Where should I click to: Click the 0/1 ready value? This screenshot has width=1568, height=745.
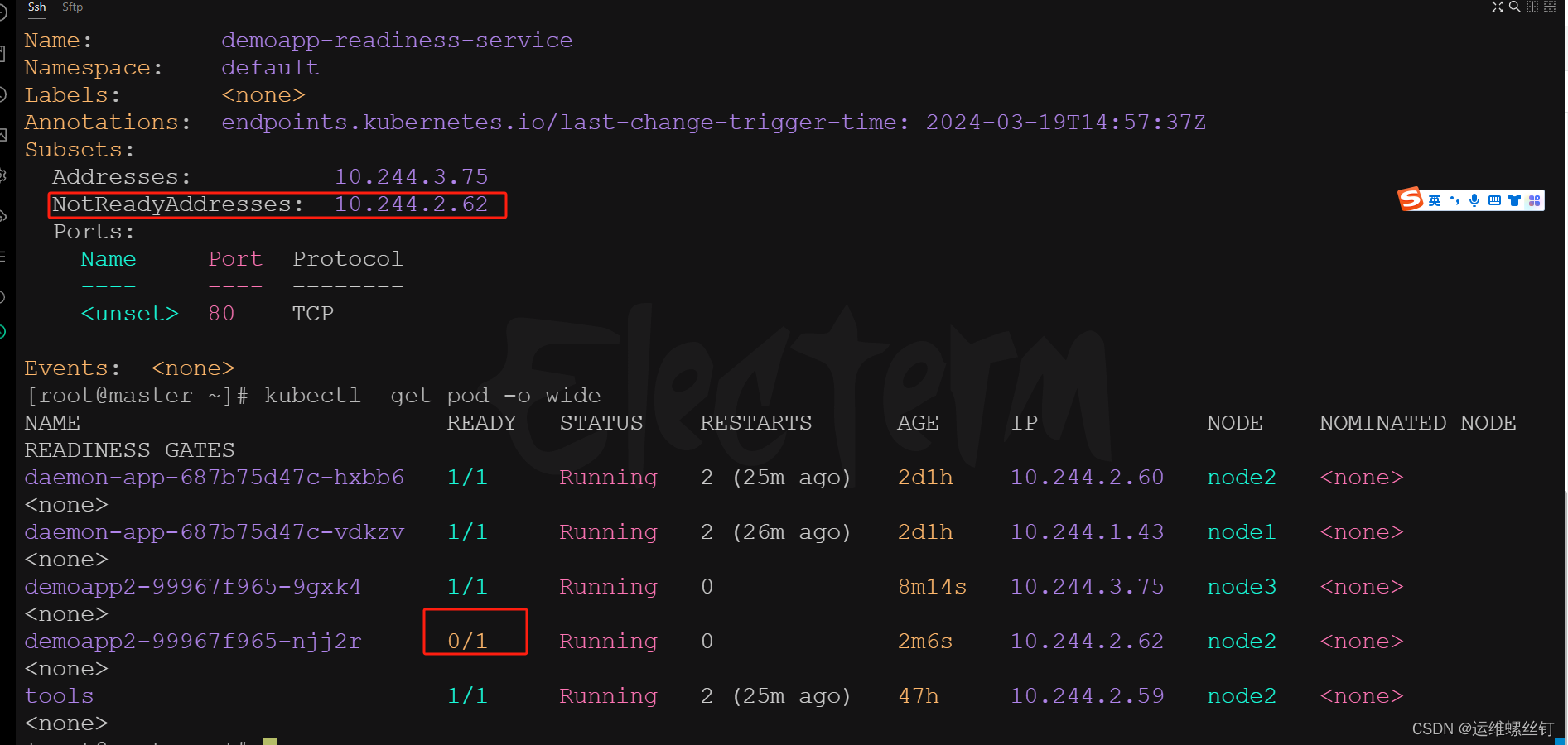coord(467,642)
